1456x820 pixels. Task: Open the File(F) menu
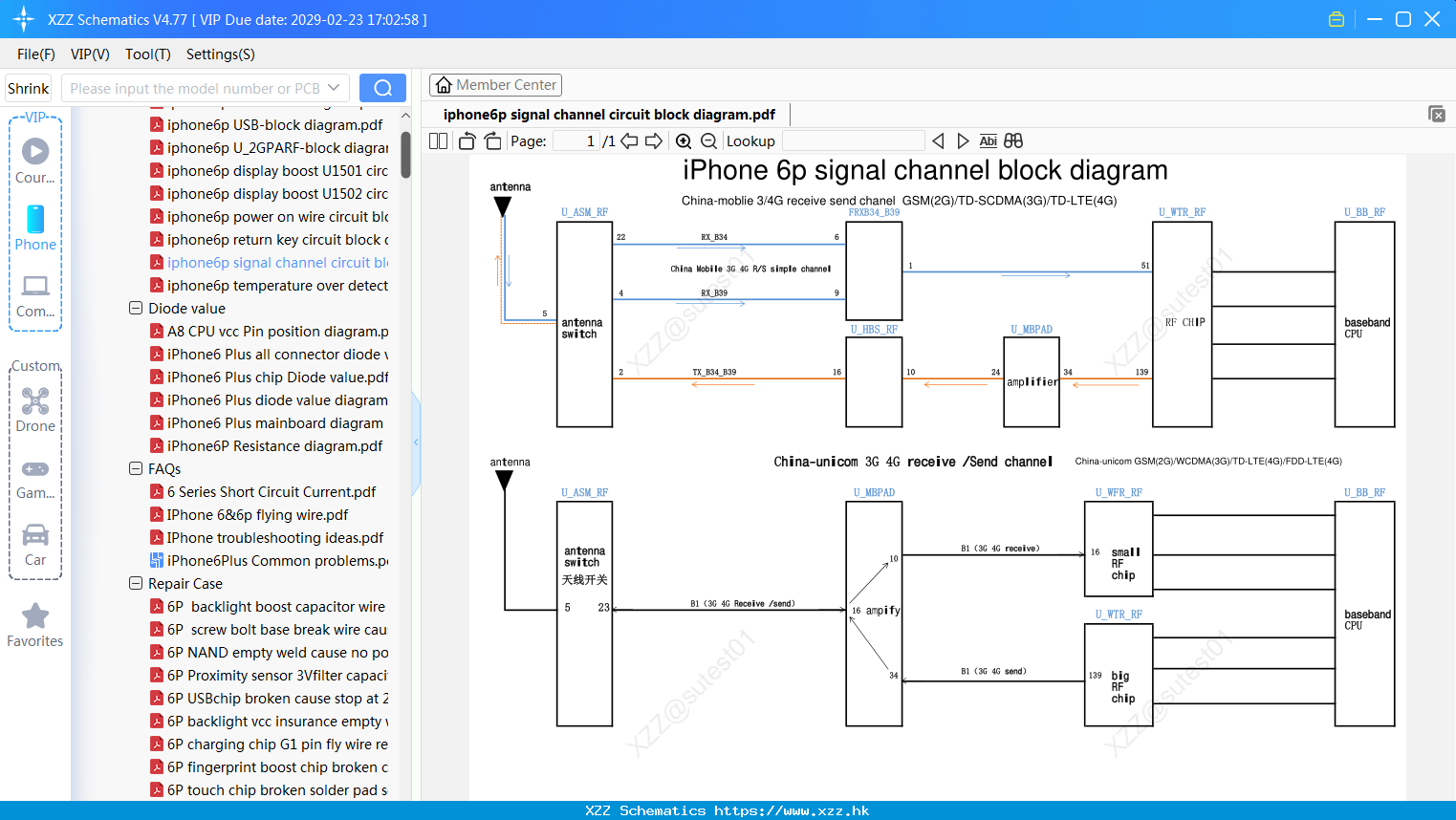point(36,54)
